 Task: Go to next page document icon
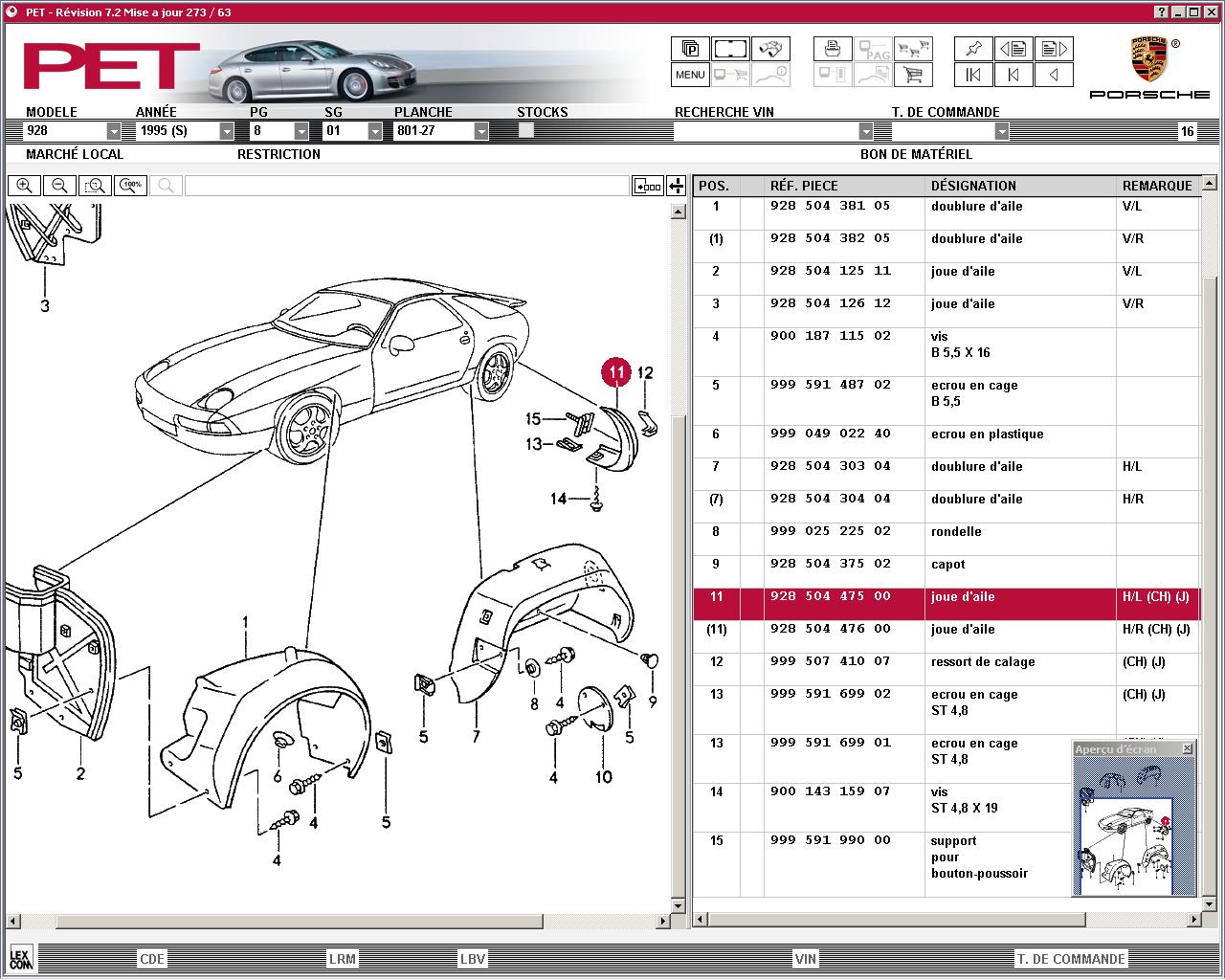pos(1054,48)
